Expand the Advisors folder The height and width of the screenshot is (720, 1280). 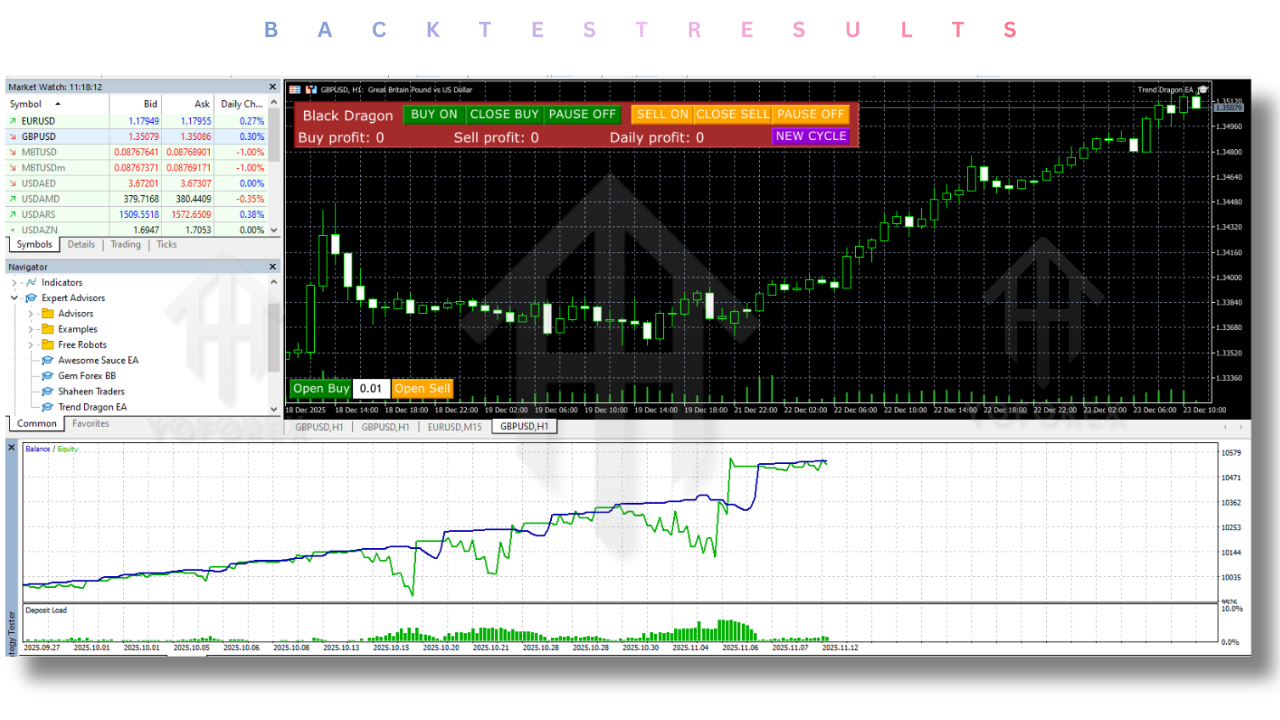coord(30,314)
